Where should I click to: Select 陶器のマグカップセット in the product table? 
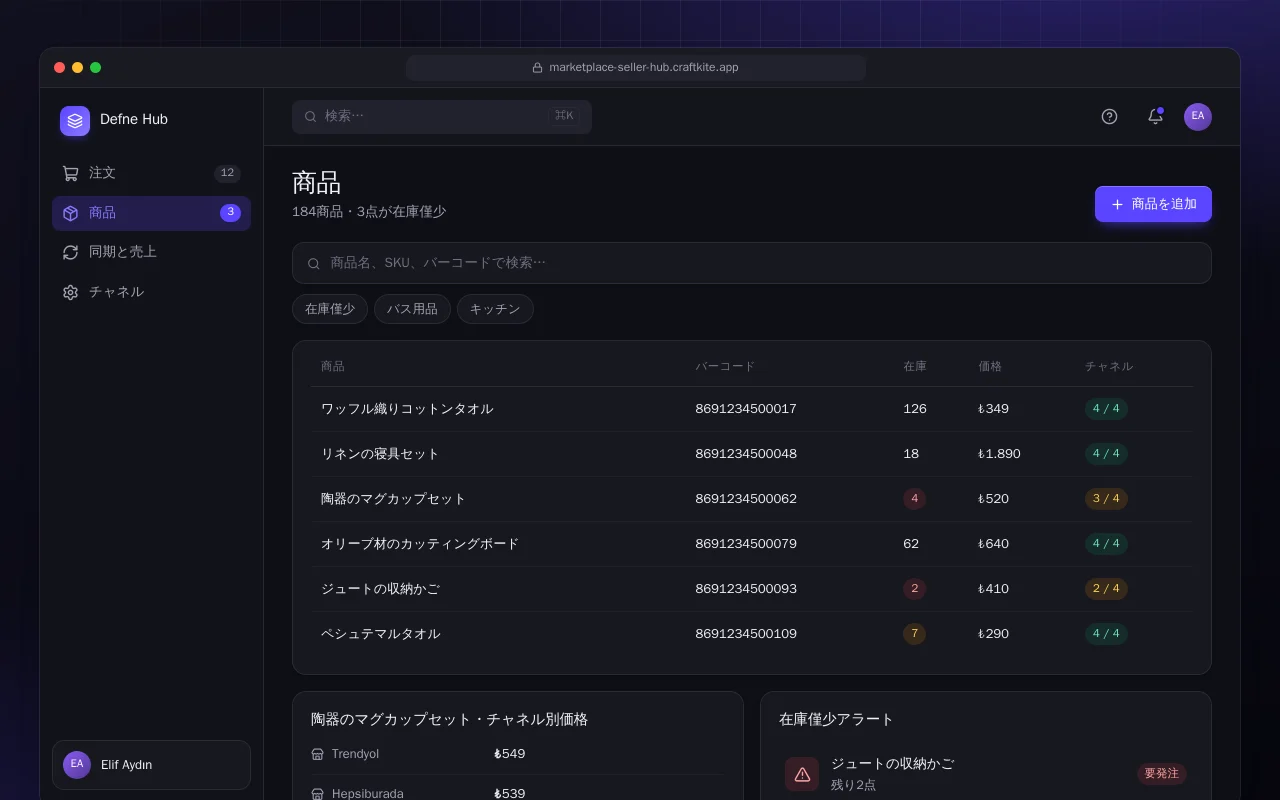click(x=393, y=499)
